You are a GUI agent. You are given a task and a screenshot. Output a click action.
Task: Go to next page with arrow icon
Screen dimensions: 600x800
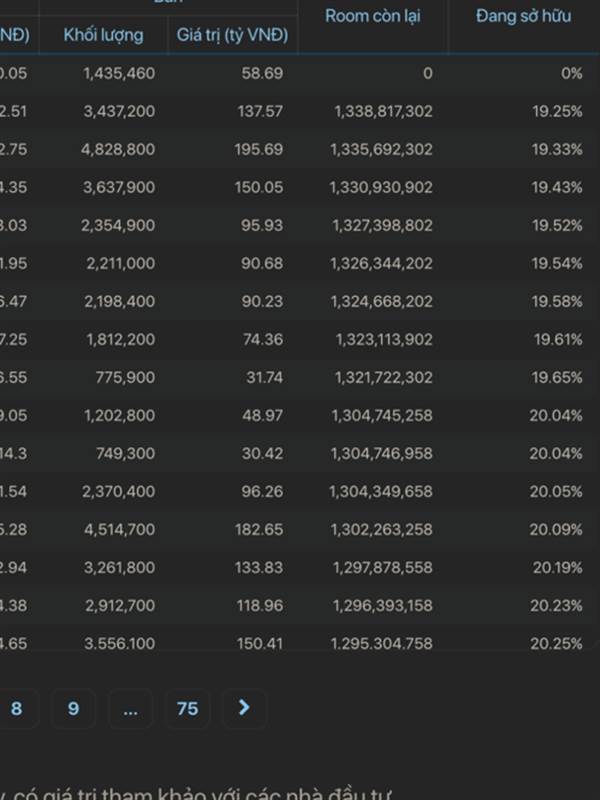click(x=244, y=708)
